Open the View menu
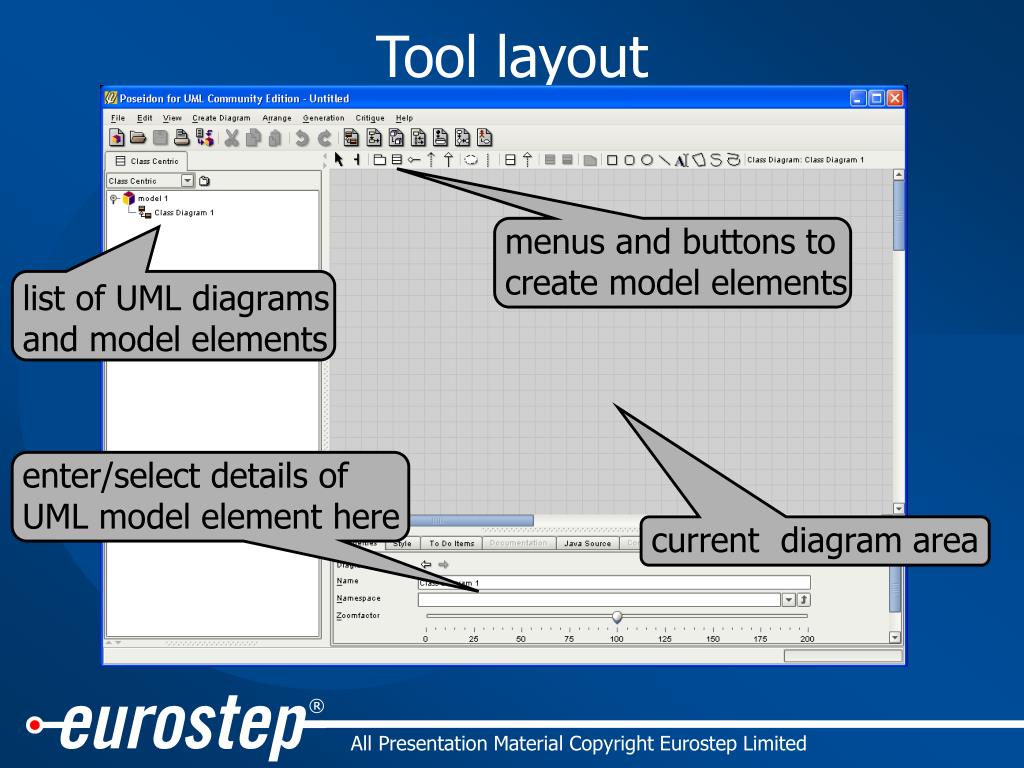Image resolution: width=1024 pixels, height=768 pixels. pyautogui.click(x=172, y=118)
